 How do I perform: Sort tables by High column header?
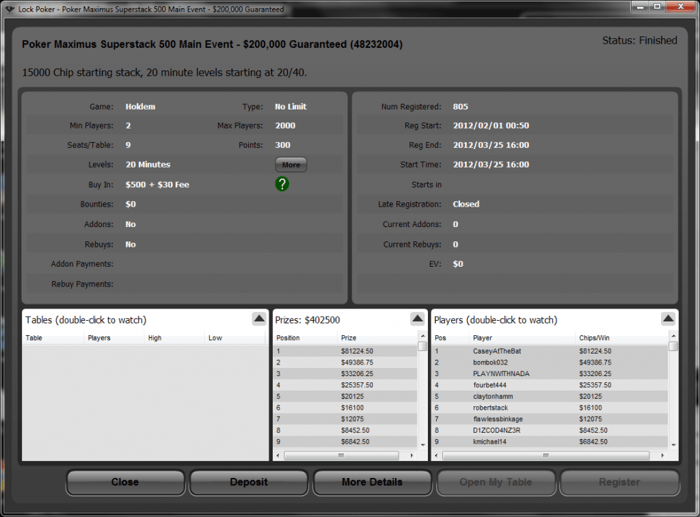174,338
